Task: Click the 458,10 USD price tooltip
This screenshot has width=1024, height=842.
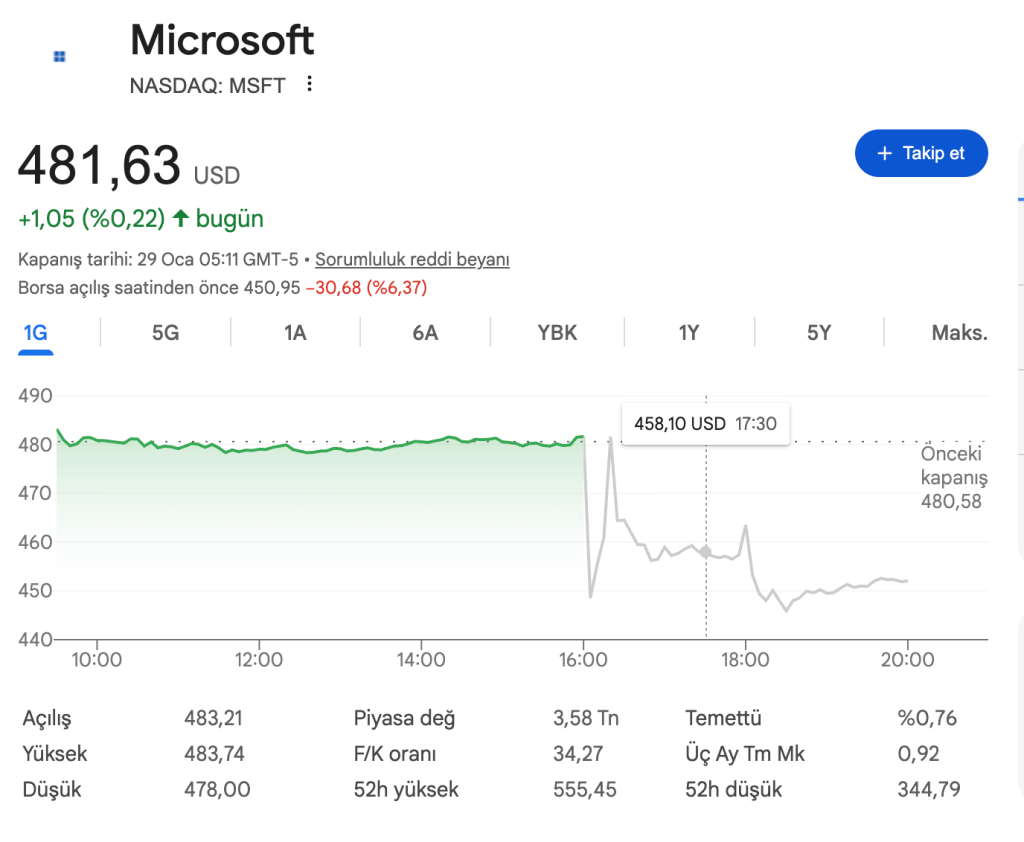Action: click(x=705, y=424)
